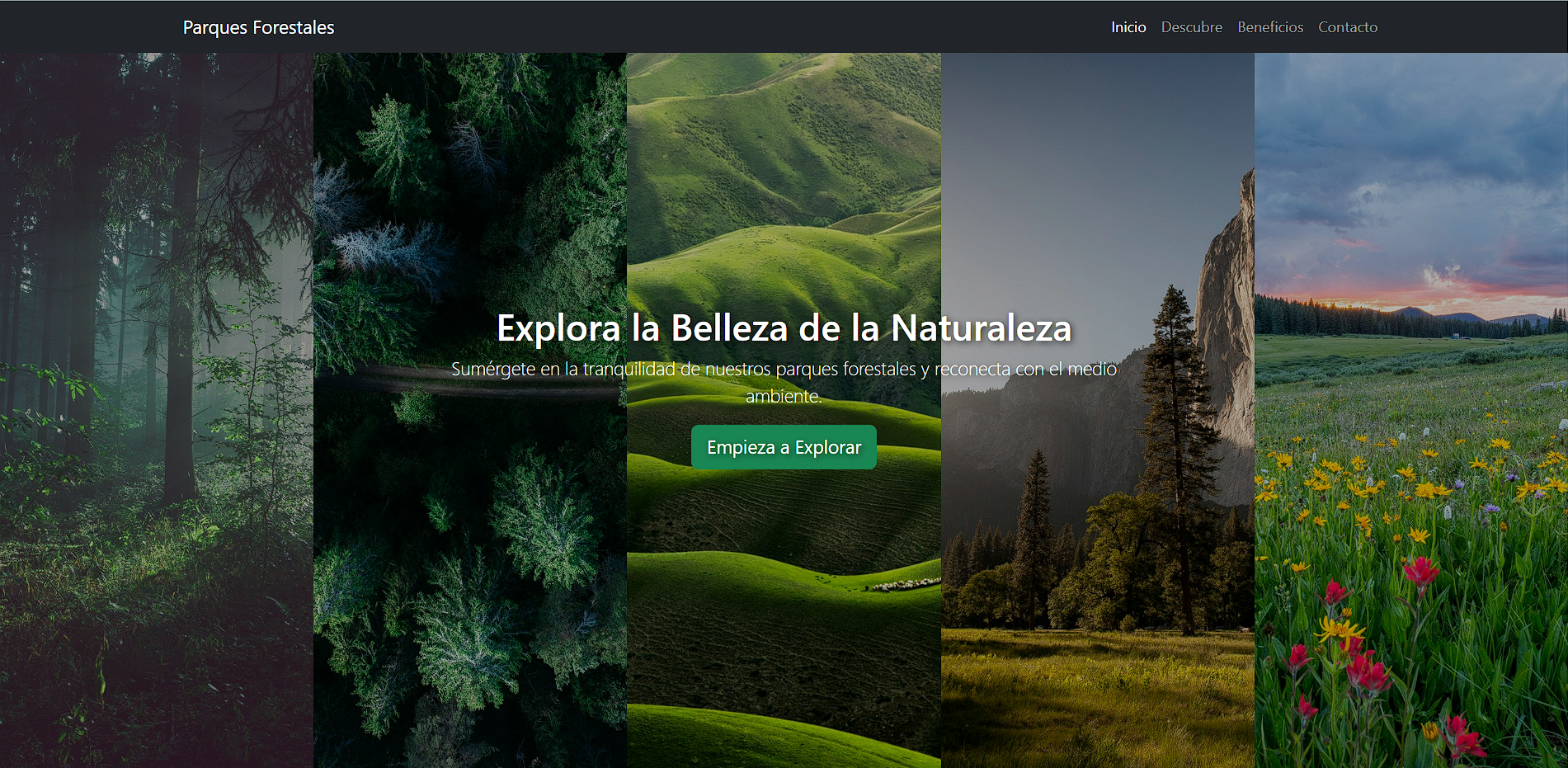1568x768 pixels.
Task: Open the Inicio menu item
Action: [x=1128, y=26]
